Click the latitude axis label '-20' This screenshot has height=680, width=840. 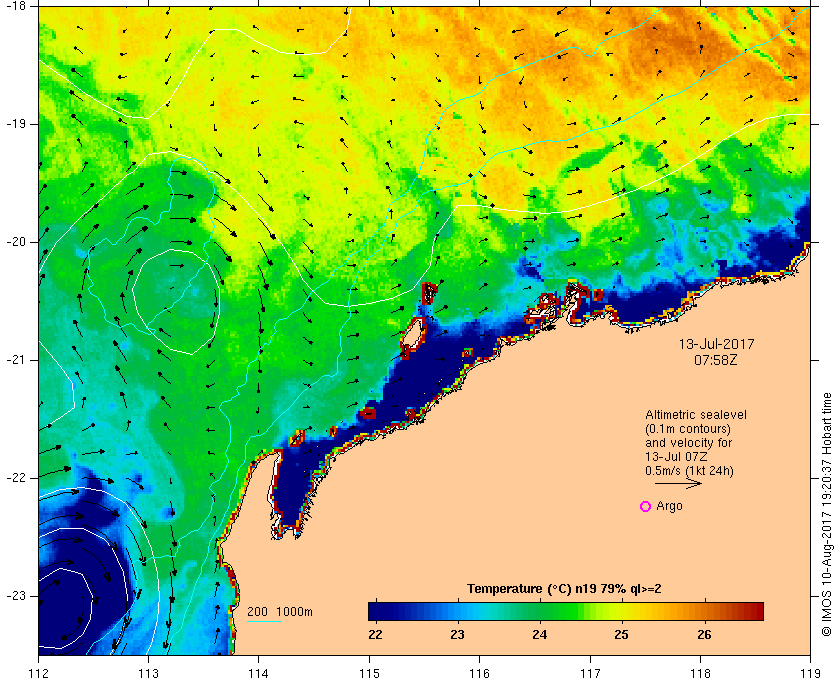pos(16,242)
